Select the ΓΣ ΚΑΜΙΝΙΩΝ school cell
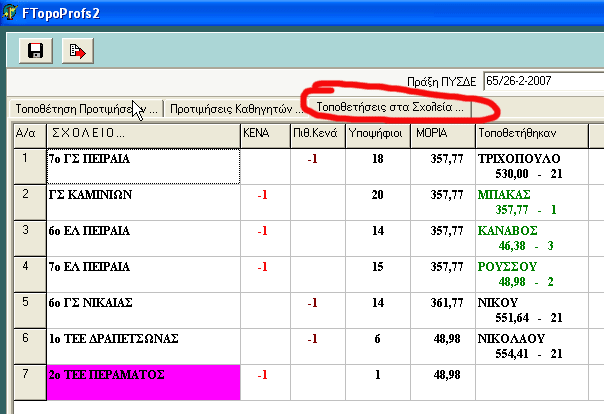 142,203
